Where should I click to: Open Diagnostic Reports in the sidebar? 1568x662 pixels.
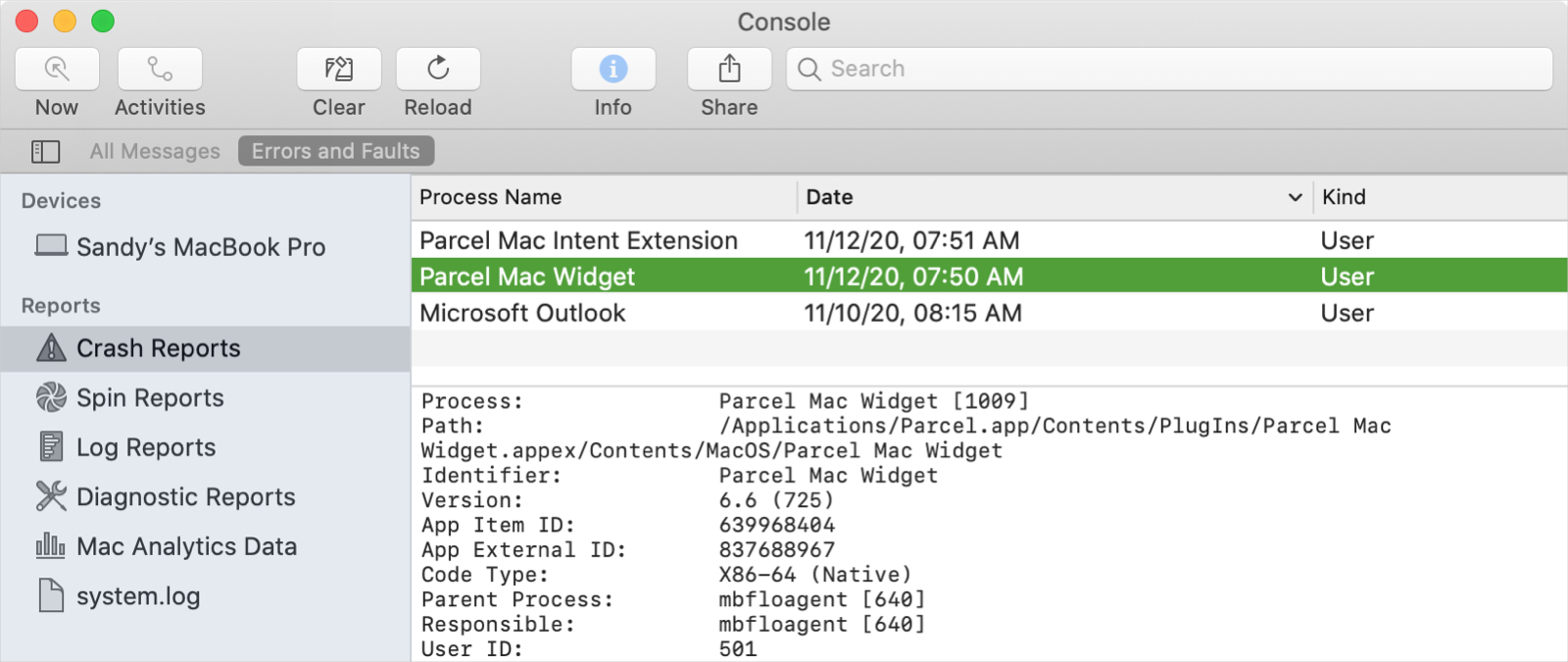pyautogui.click(x=205, y=496)
